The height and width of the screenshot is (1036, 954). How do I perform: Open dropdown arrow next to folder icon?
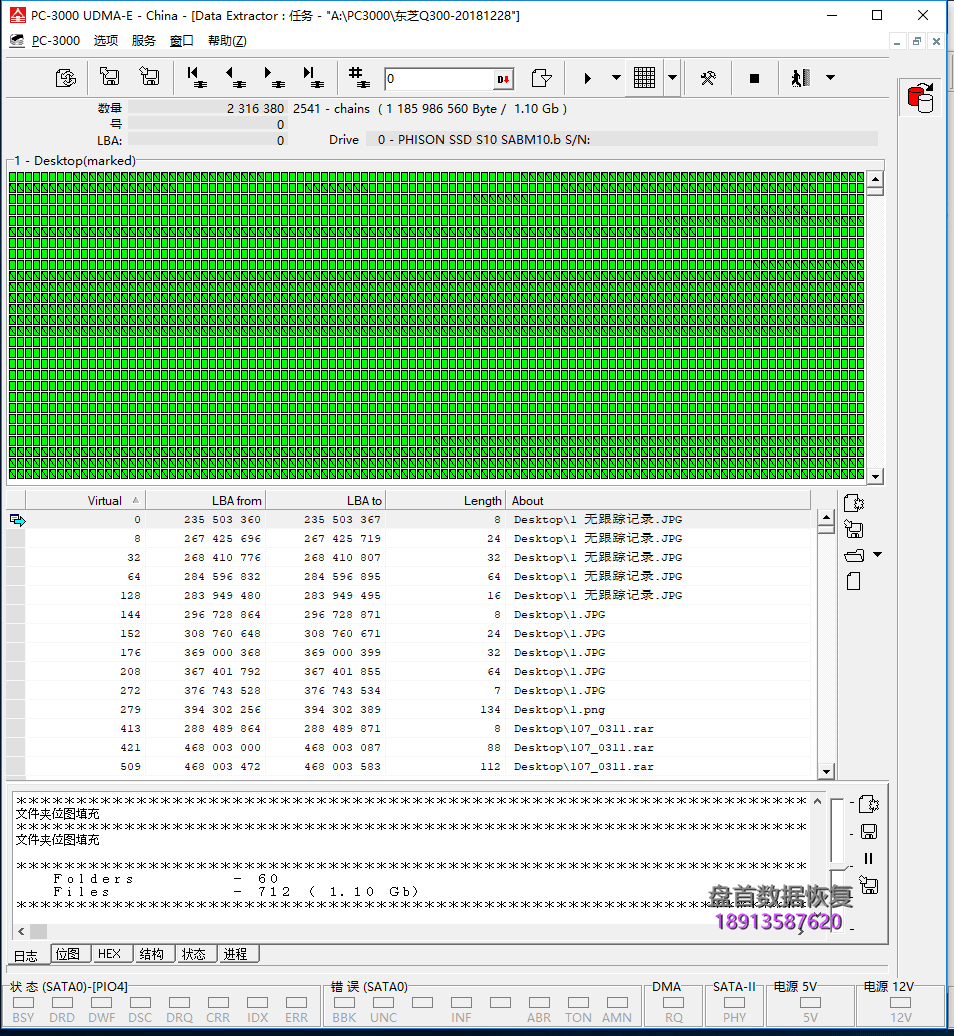(877, 554)
